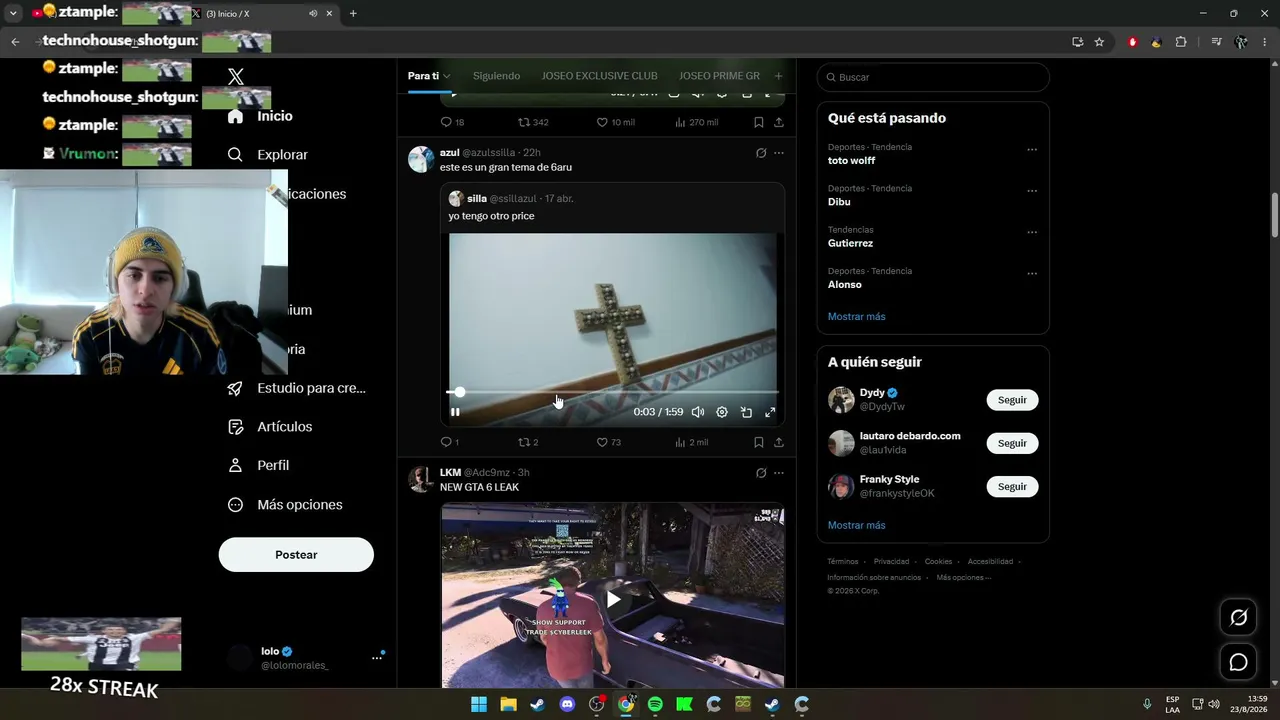
Task: Open the JOSEO EXCLUSIVE CLUB tab
Action: coord(599,76)
